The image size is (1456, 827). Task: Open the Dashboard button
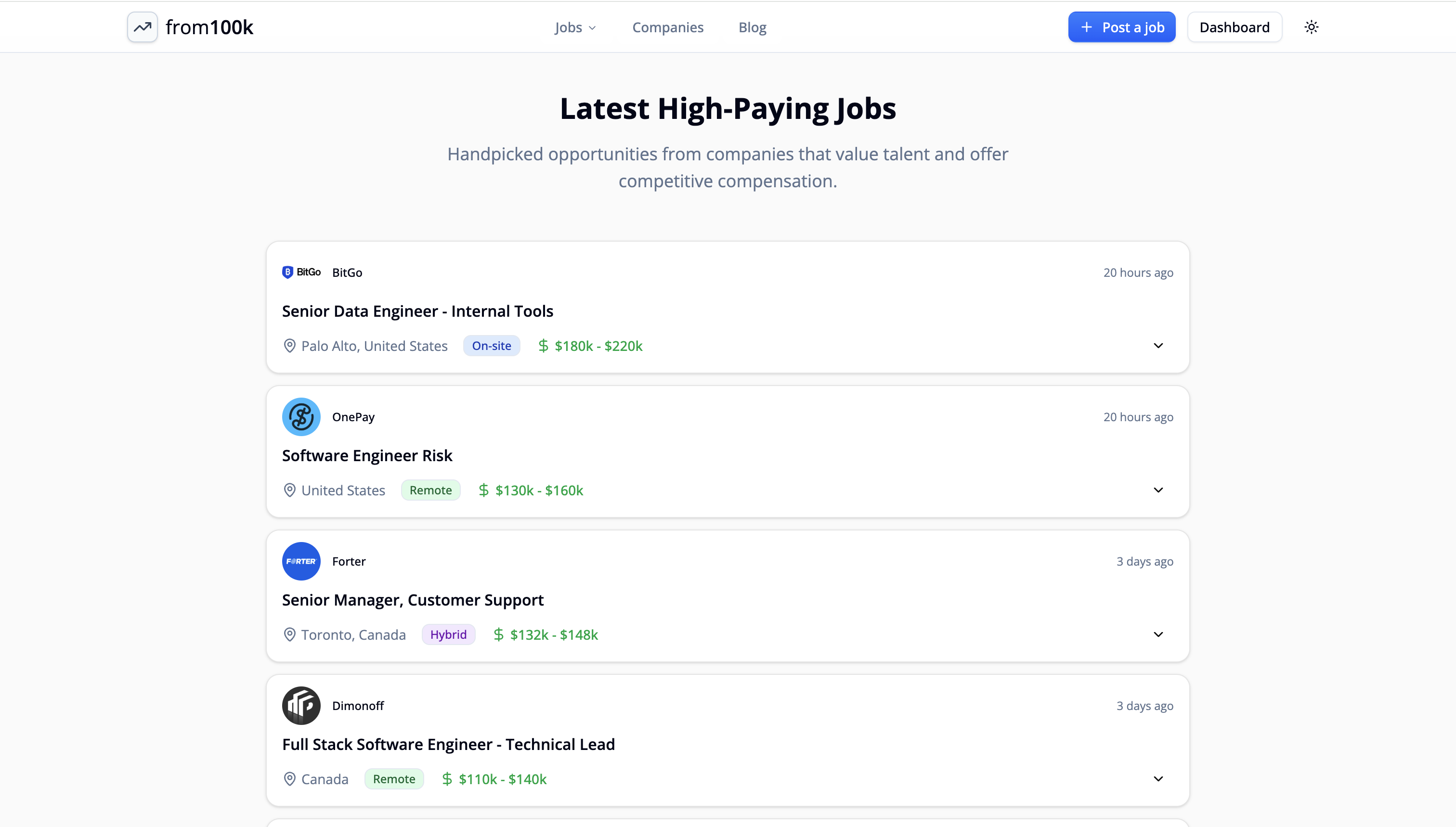1234,27
